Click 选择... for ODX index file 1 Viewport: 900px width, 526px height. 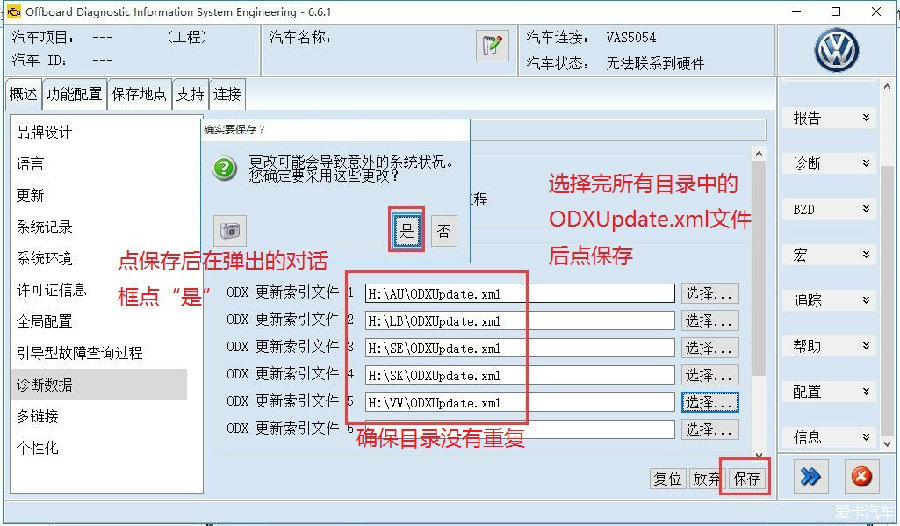(709, 293)
